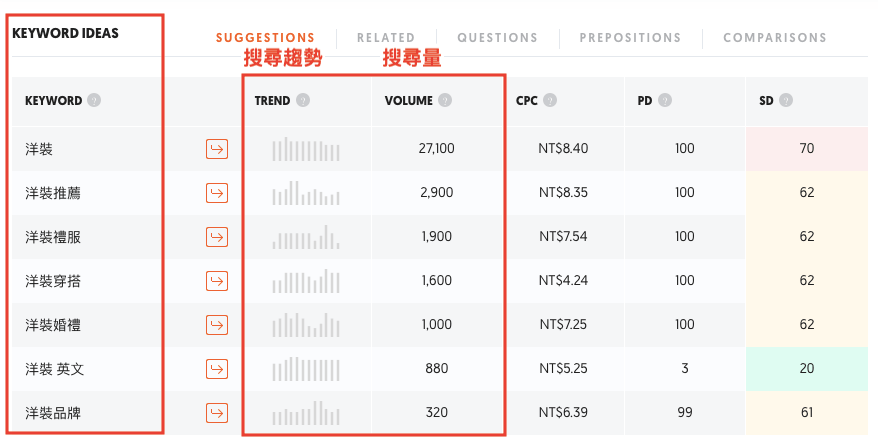Click arrow icon for 洋裝 英文 row

[217, 369]
